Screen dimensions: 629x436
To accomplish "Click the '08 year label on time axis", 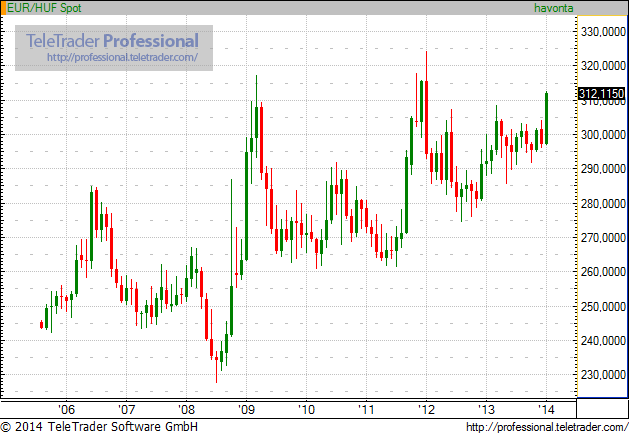I will click(186, 410).
